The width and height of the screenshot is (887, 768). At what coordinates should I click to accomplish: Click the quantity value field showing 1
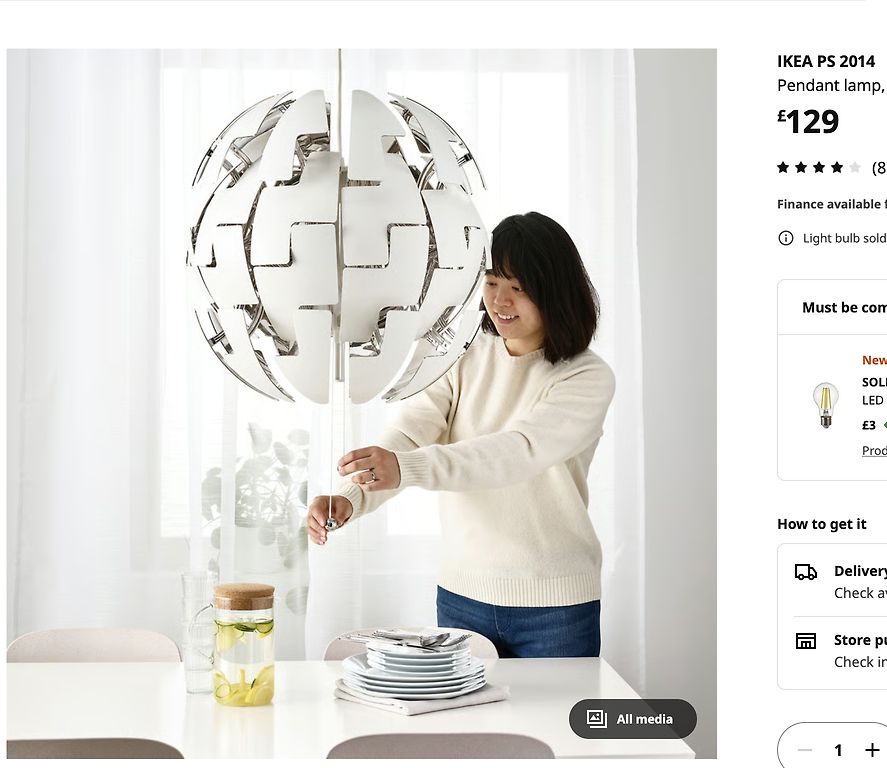pyautogui.click(x=838, y=750)
